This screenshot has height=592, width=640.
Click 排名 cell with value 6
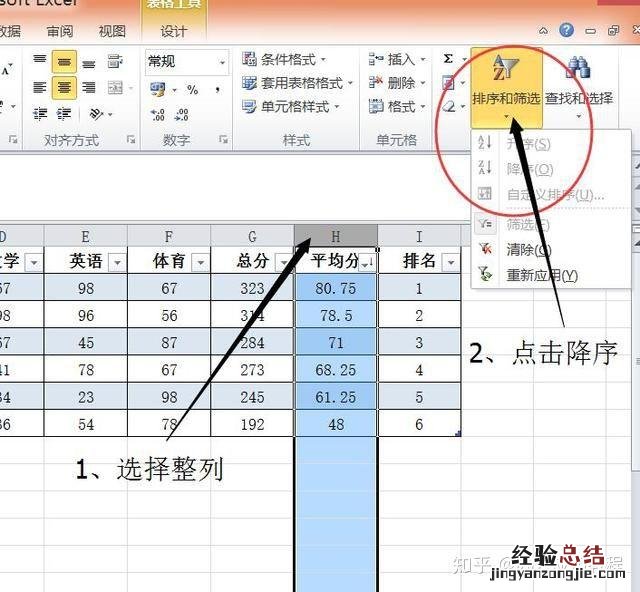click(x=419, y=424)
